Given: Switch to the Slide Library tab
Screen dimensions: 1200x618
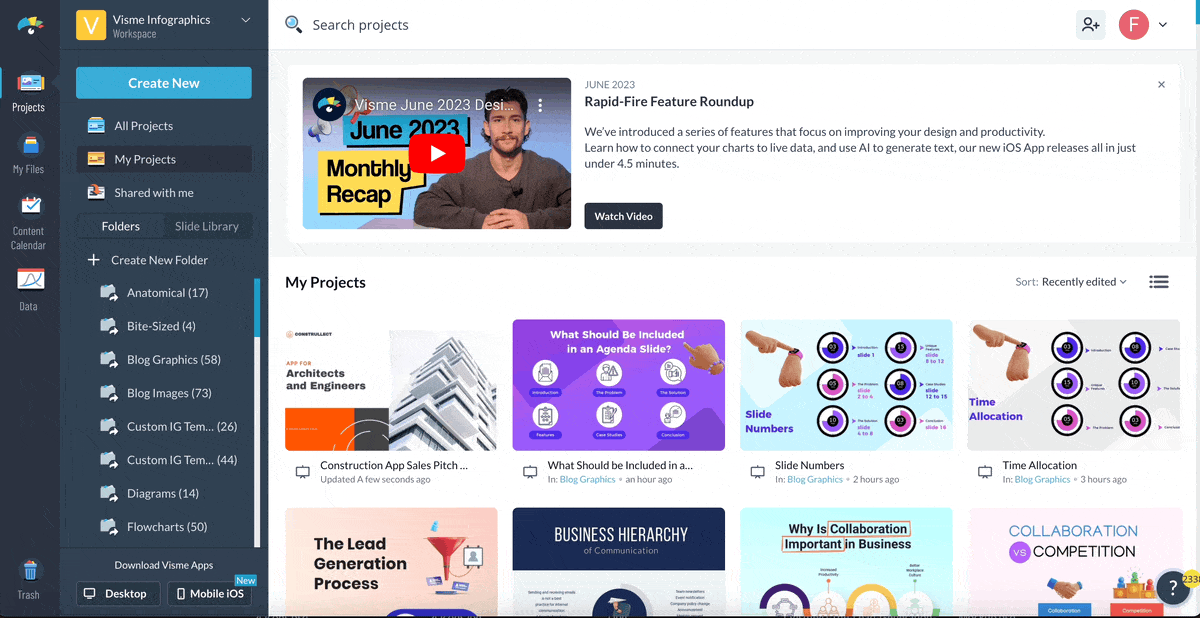Looking at the screenshot, I should [207, 226].
